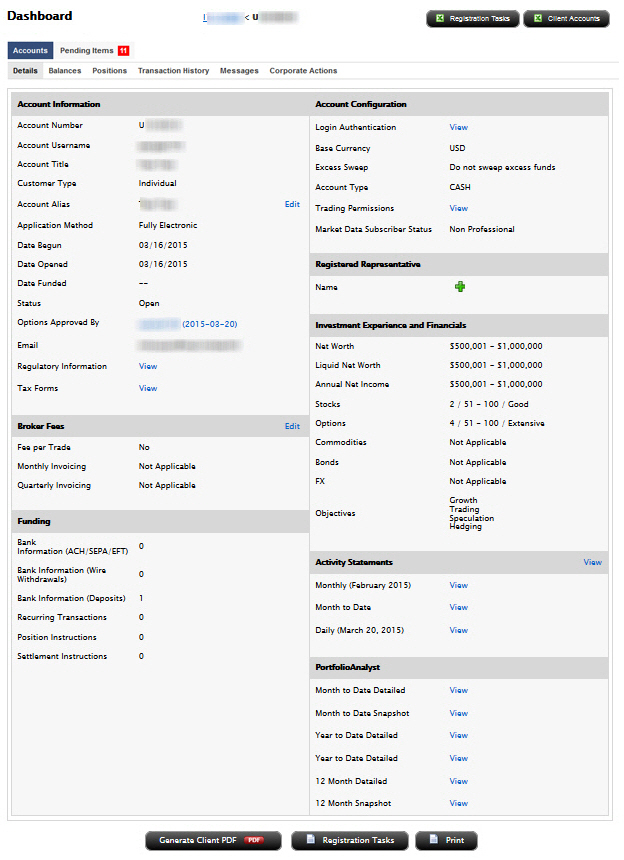Click the page icon on Print button
The width and height of the screenshot is (624, 860).
(434, 841)
